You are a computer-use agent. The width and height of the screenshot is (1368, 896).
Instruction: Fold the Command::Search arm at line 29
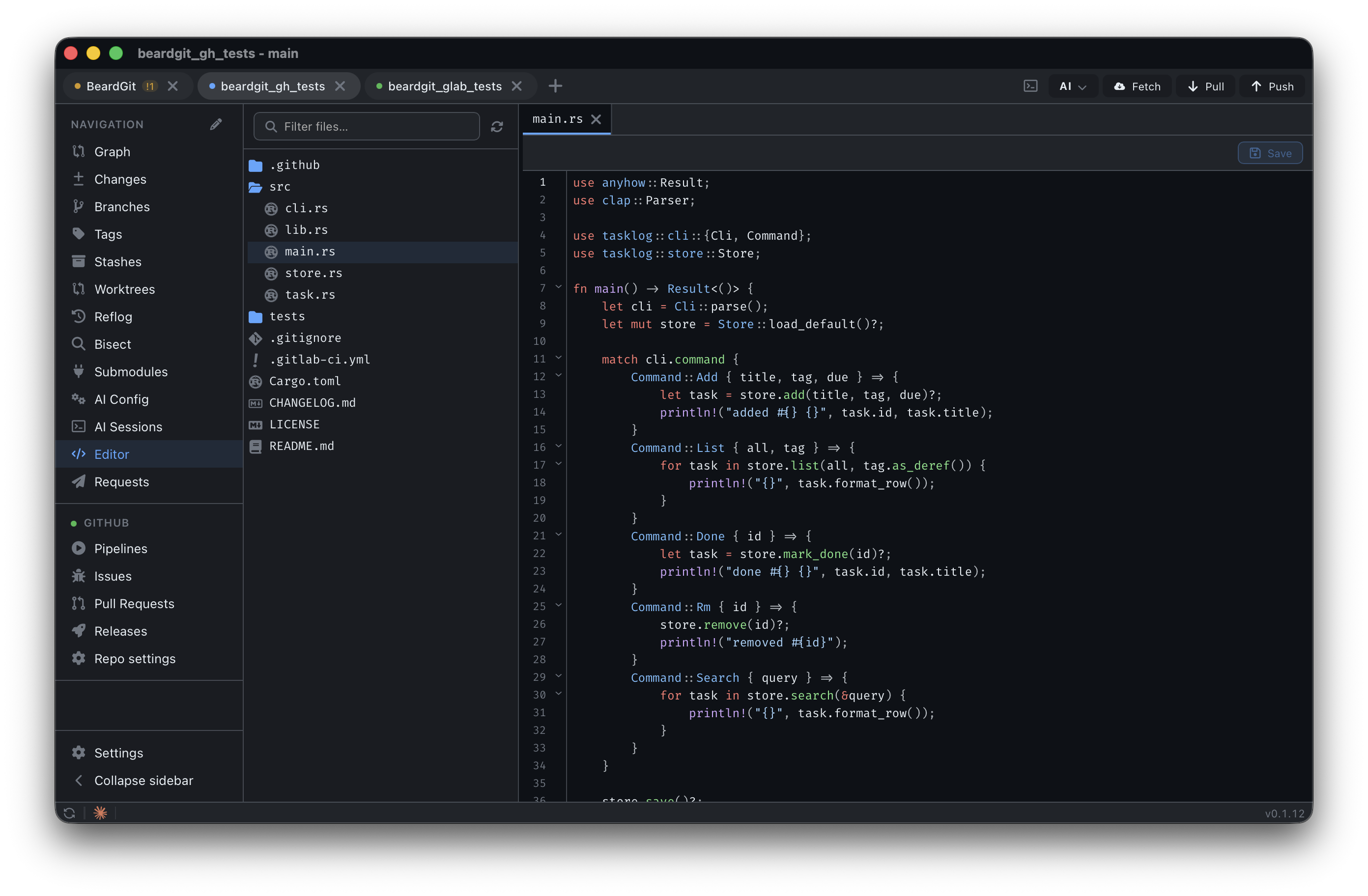point(558,676)
